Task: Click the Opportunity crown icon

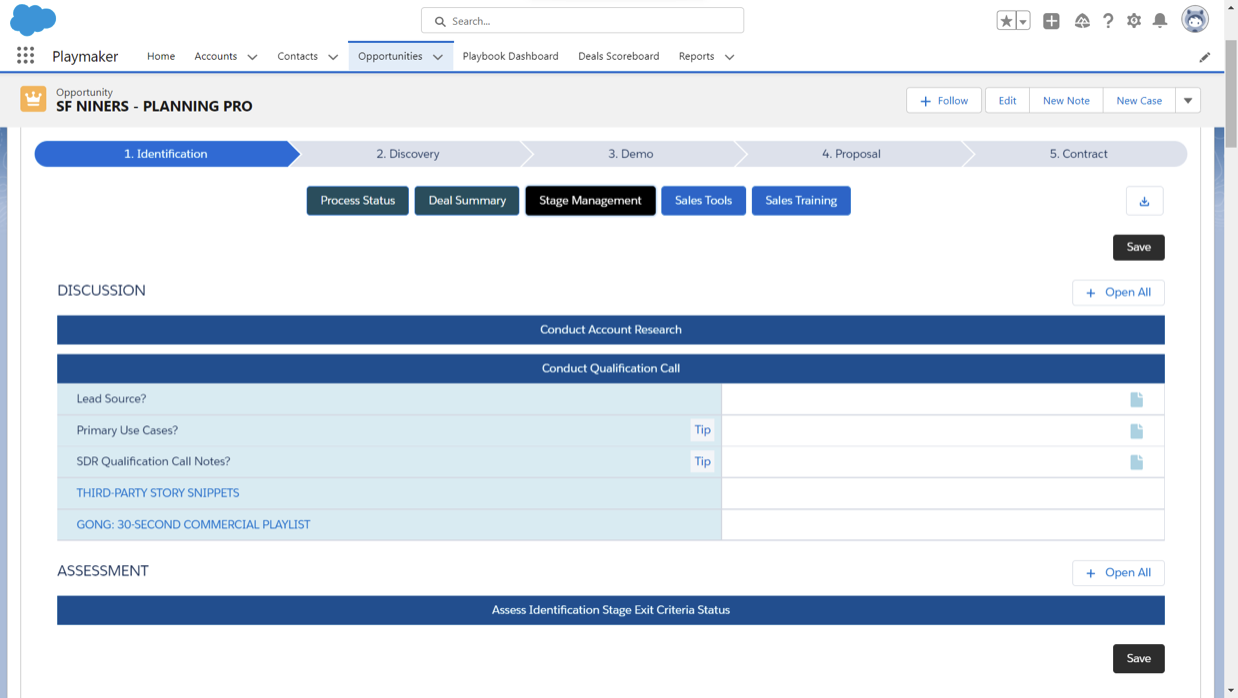Action: point(33,99)
